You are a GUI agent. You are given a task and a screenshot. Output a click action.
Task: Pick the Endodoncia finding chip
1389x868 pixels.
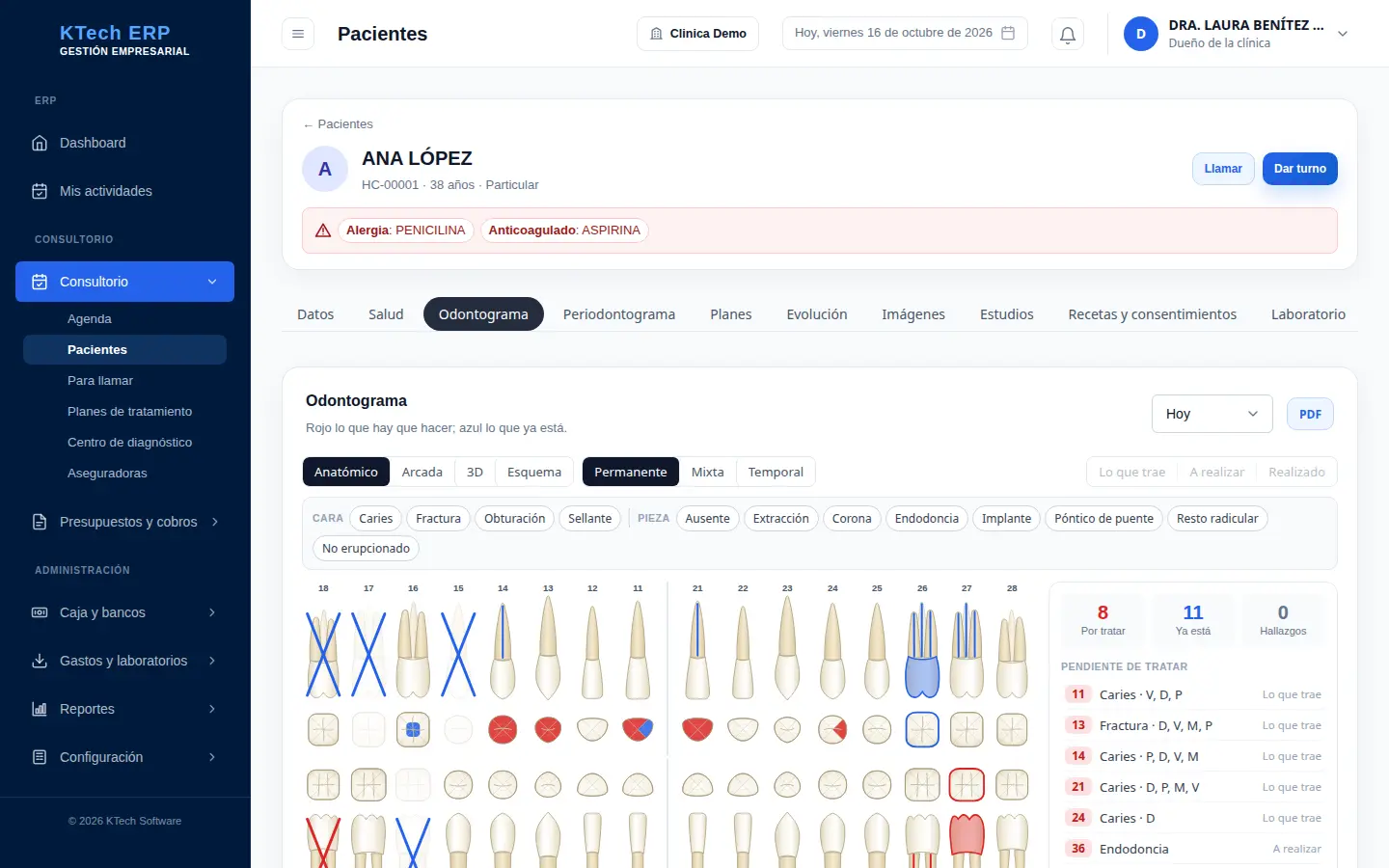click(x=927, y=519)
